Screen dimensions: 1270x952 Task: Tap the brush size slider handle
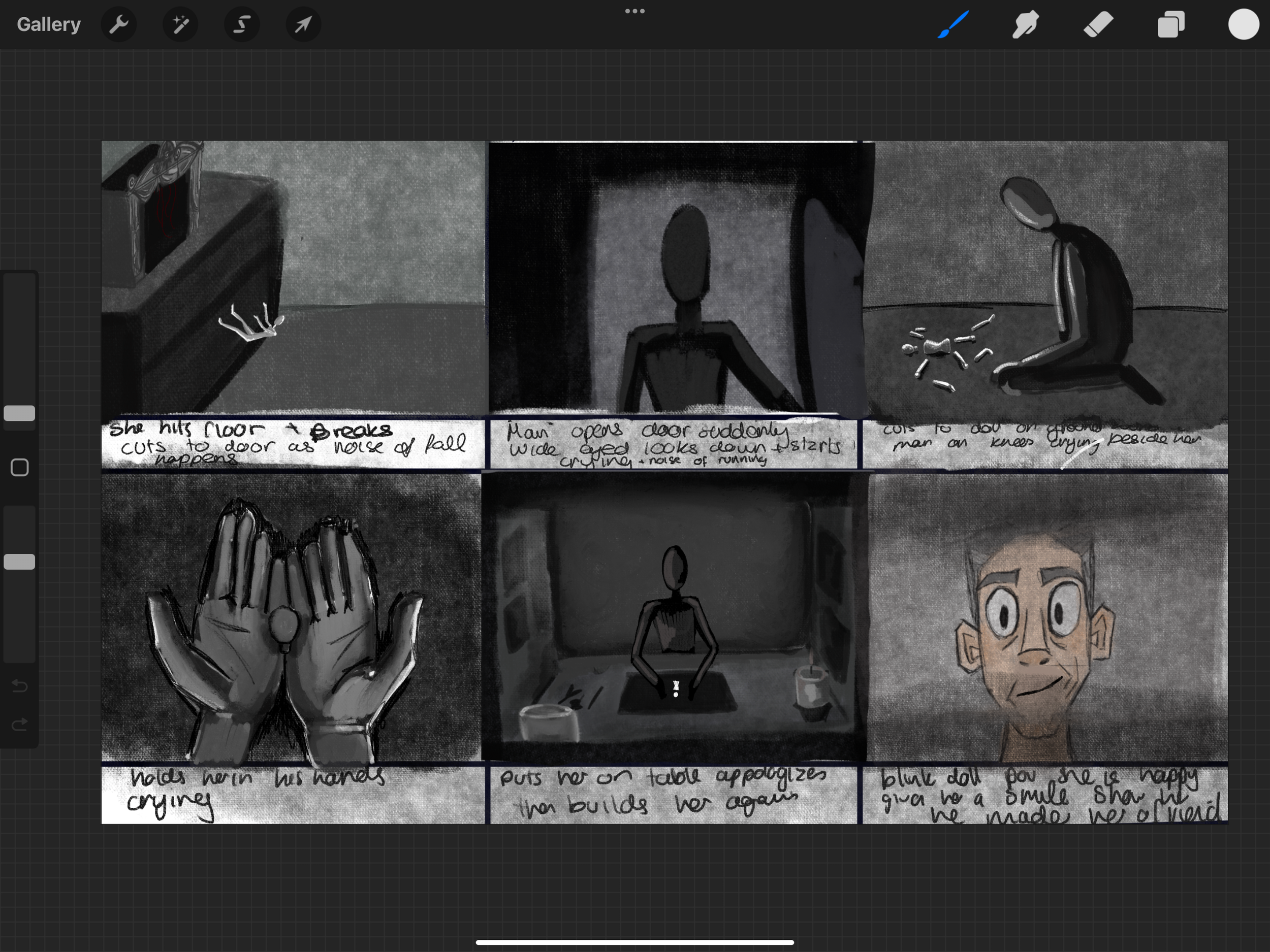tap(19, 413)
